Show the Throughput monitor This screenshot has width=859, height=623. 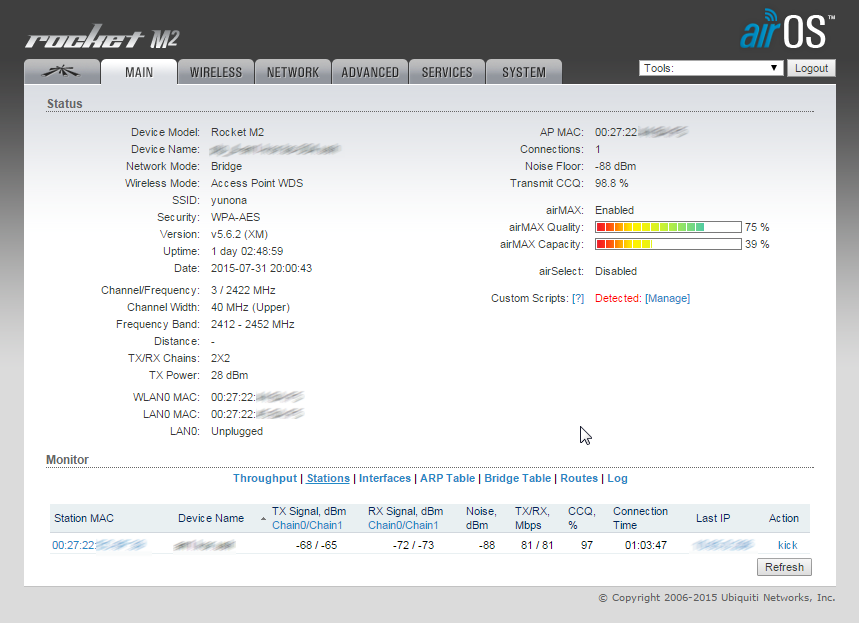(x=265, y=478)
